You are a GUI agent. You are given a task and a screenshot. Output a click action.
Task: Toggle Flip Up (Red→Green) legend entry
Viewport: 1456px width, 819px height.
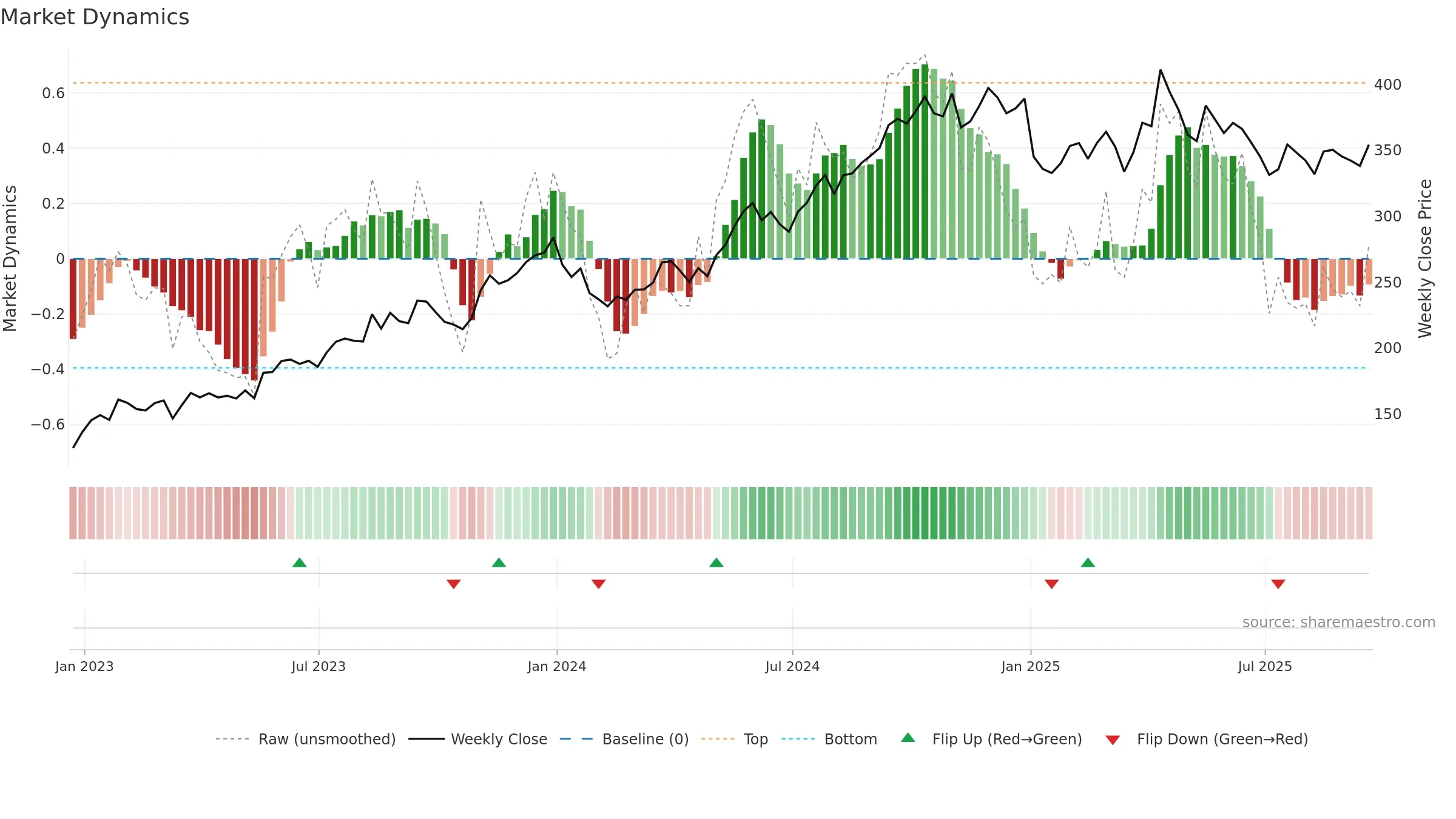[x=991, y=739]
